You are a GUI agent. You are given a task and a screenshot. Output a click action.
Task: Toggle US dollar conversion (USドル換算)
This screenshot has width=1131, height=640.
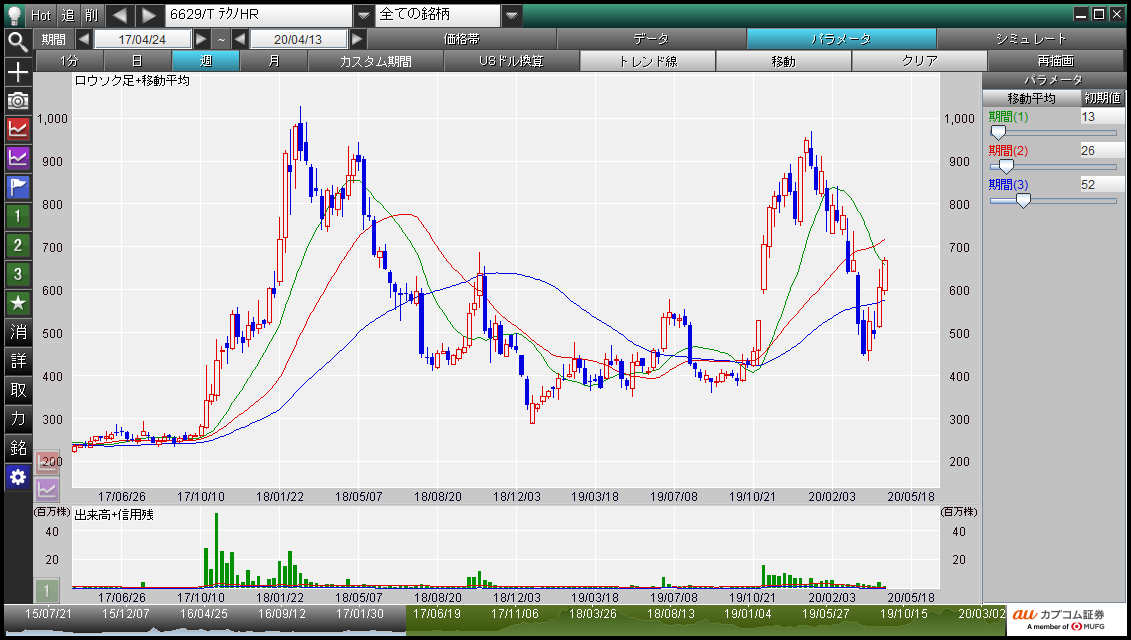point(511,61)
